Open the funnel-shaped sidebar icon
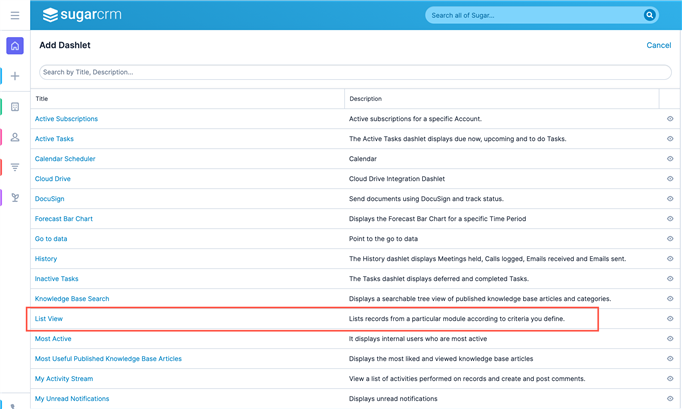Screen dimensions: 682x409 pos(15,167)
